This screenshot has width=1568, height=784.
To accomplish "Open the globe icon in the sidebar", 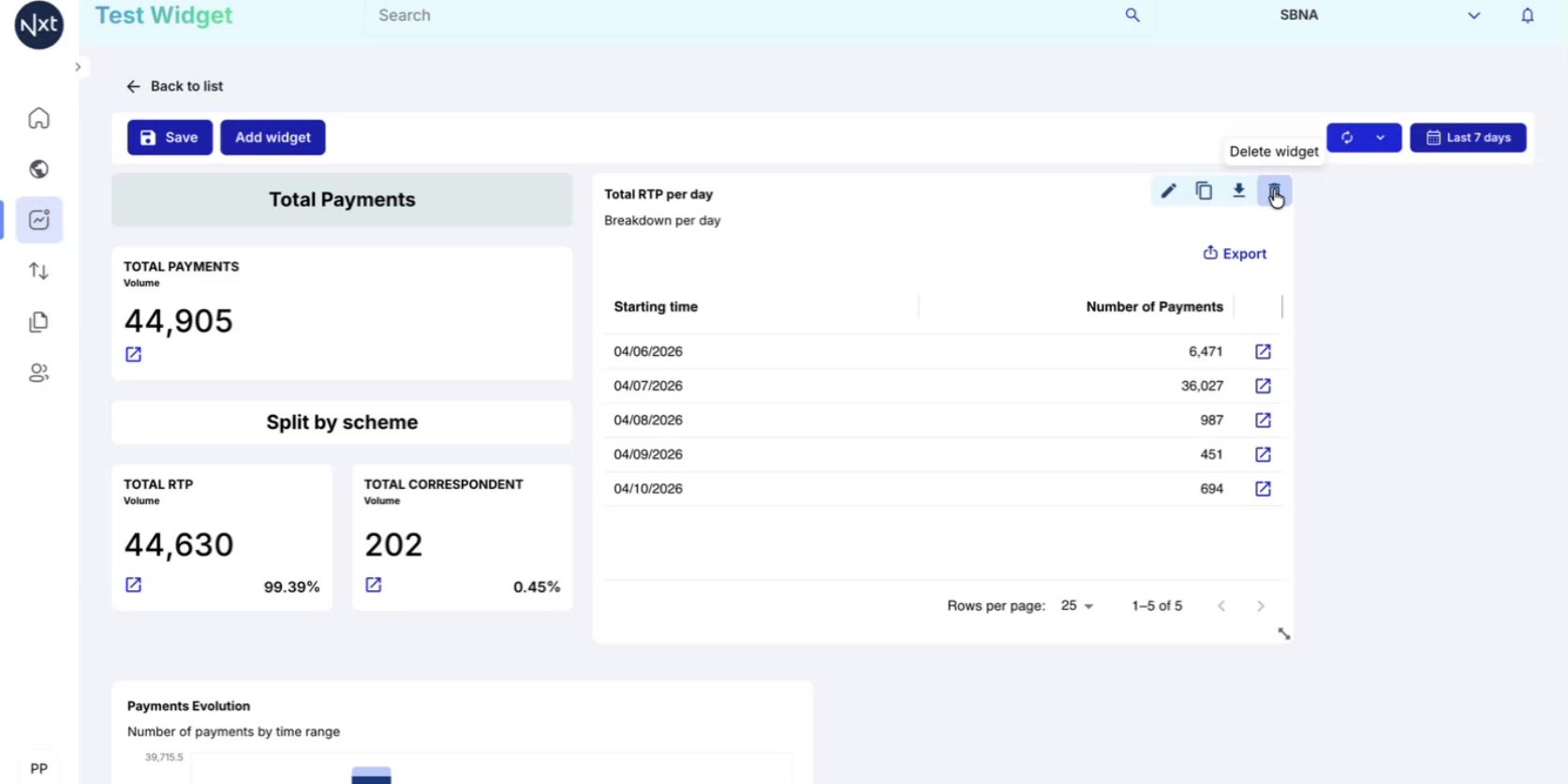I will [x=38, y=169].
